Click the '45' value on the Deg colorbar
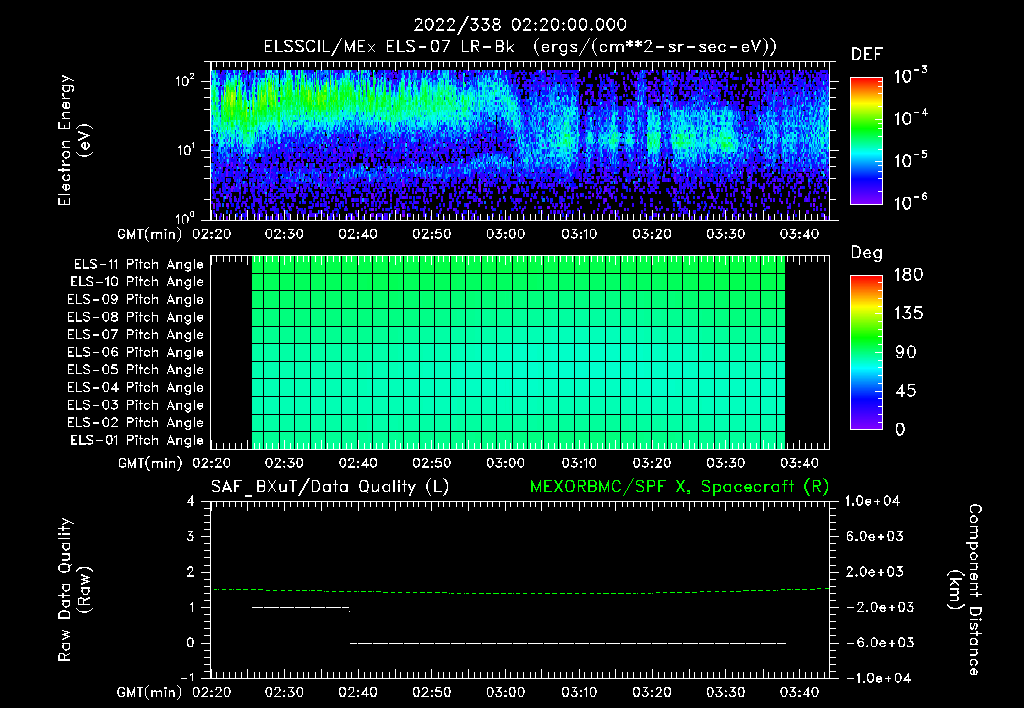 click(906, 391)
